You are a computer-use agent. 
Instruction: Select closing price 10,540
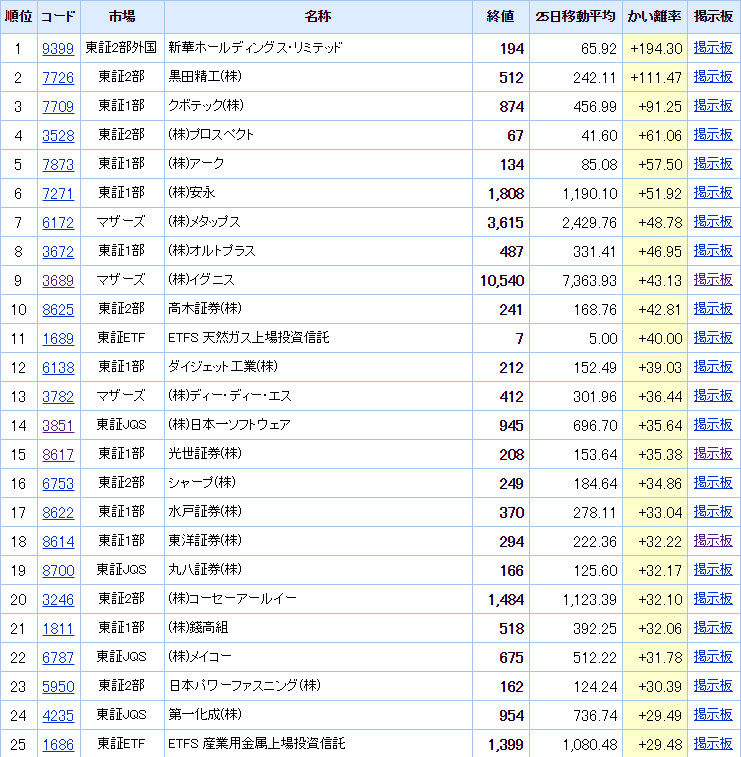(x=502, y=280)
